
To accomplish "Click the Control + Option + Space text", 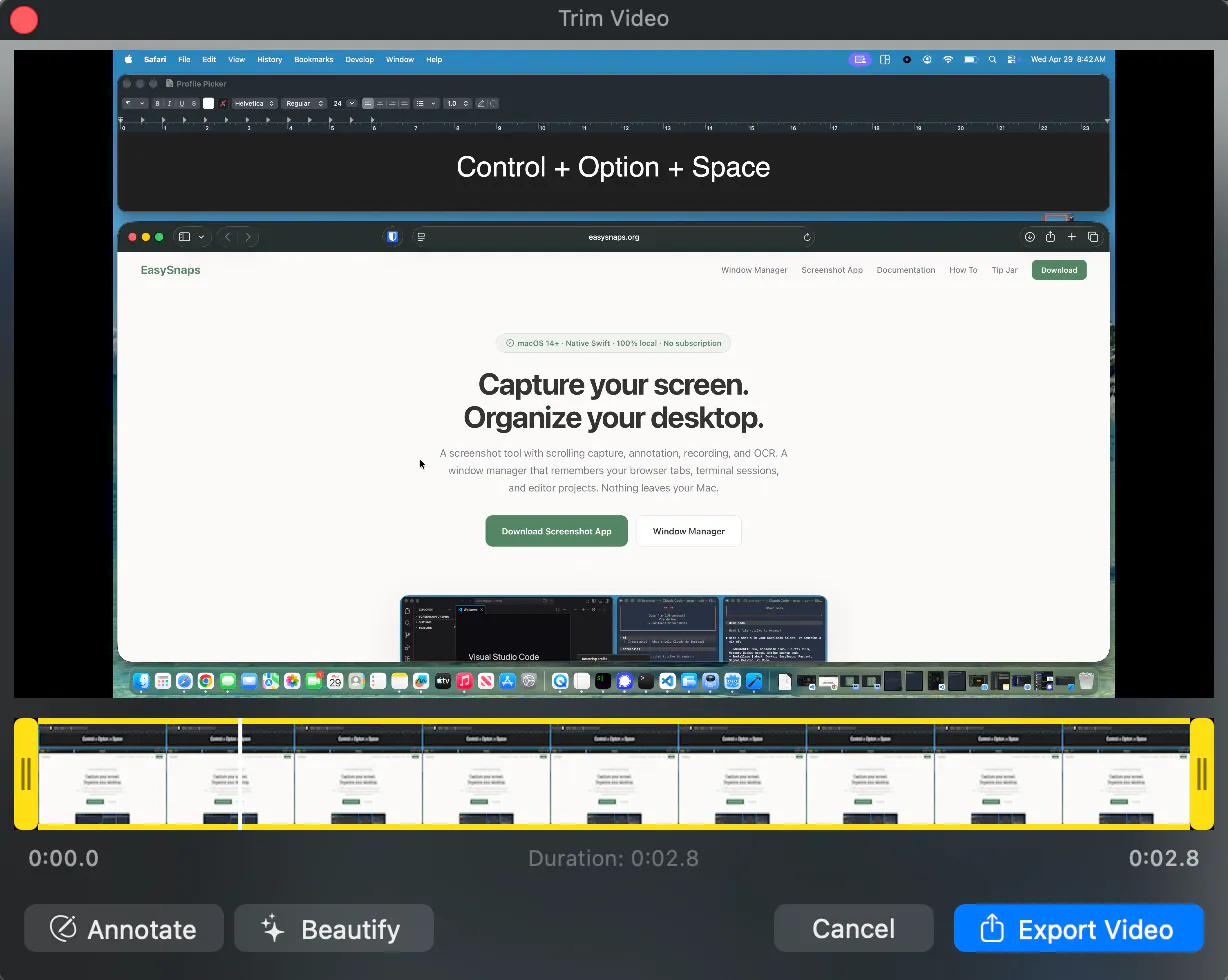I will pyautogui.click(x=613, y=167).
